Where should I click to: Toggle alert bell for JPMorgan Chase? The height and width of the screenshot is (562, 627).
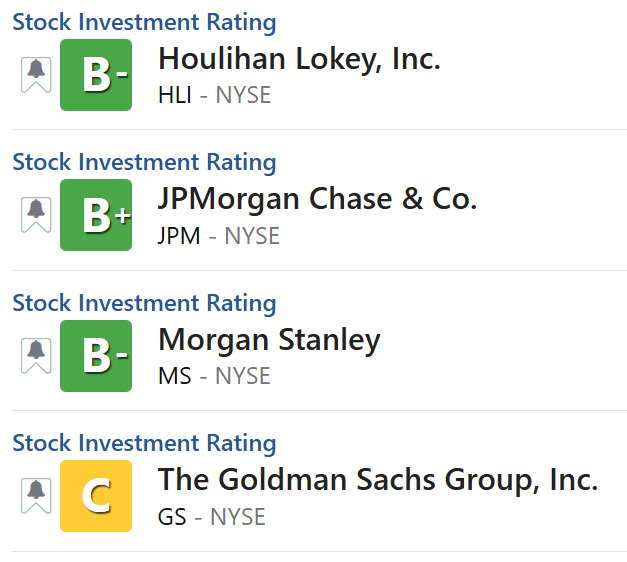pos(36,215)
